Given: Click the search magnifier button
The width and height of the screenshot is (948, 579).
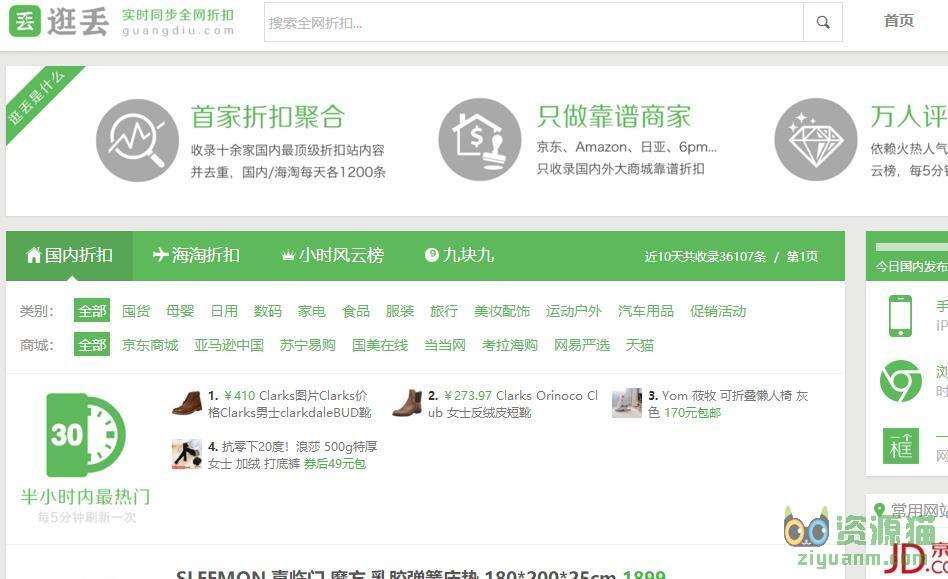Looking at the screenshot, I should (x=822, y=22).
